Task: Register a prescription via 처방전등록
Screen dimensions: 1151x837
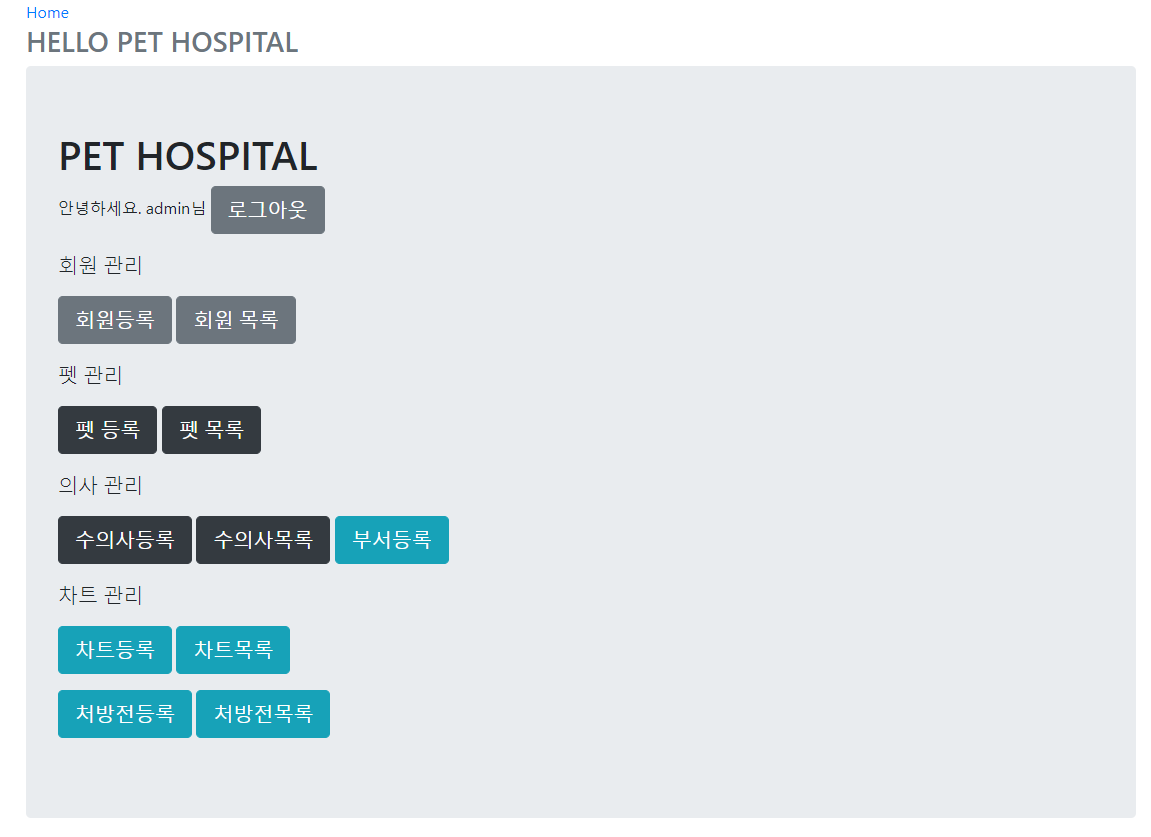Action: [x=124, y=714]
